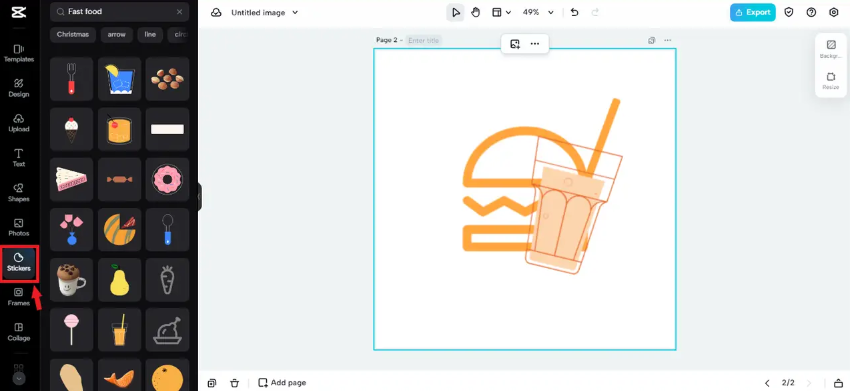Open the Text panel
This screenshot has width=850, height=391.
[x=19, y=157]
